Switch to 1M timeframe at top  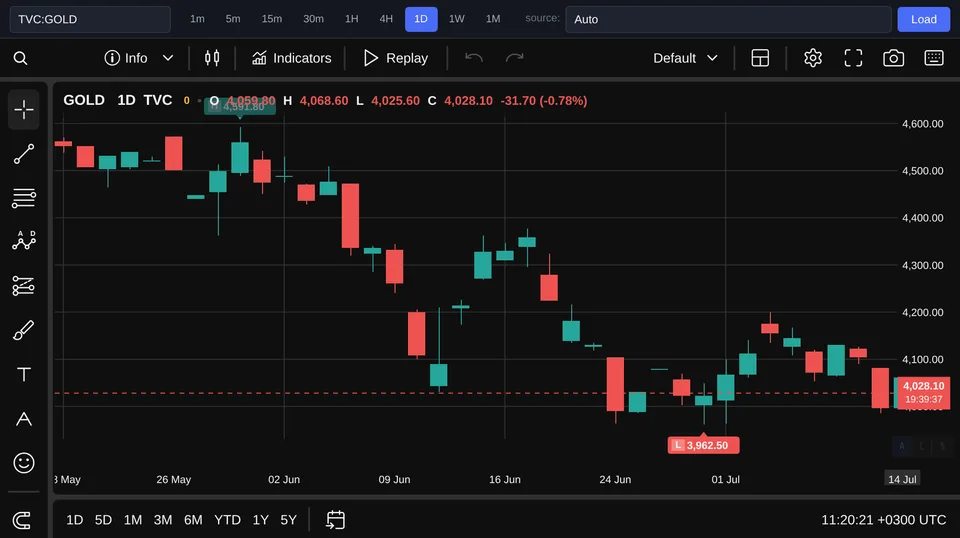click(493, 19)
